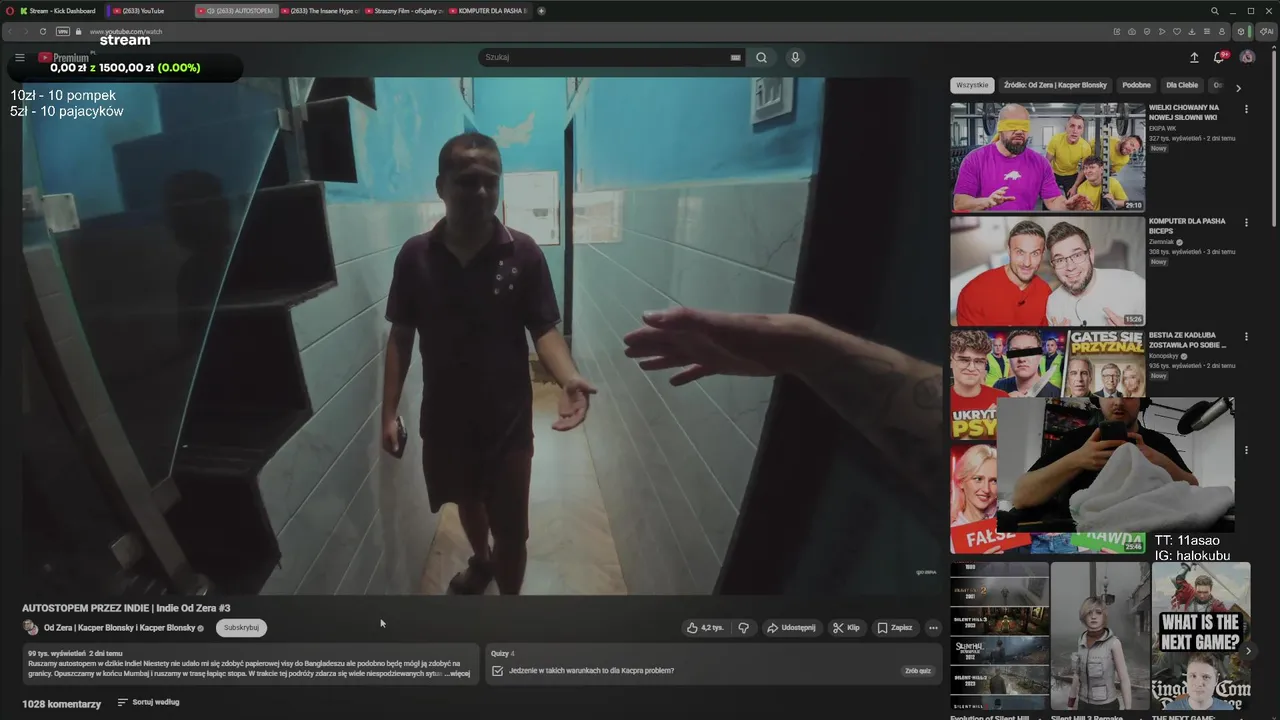Open the Evolution of Silent Hill short
This screenshot has height=720, width=1280.
(999, 636)
